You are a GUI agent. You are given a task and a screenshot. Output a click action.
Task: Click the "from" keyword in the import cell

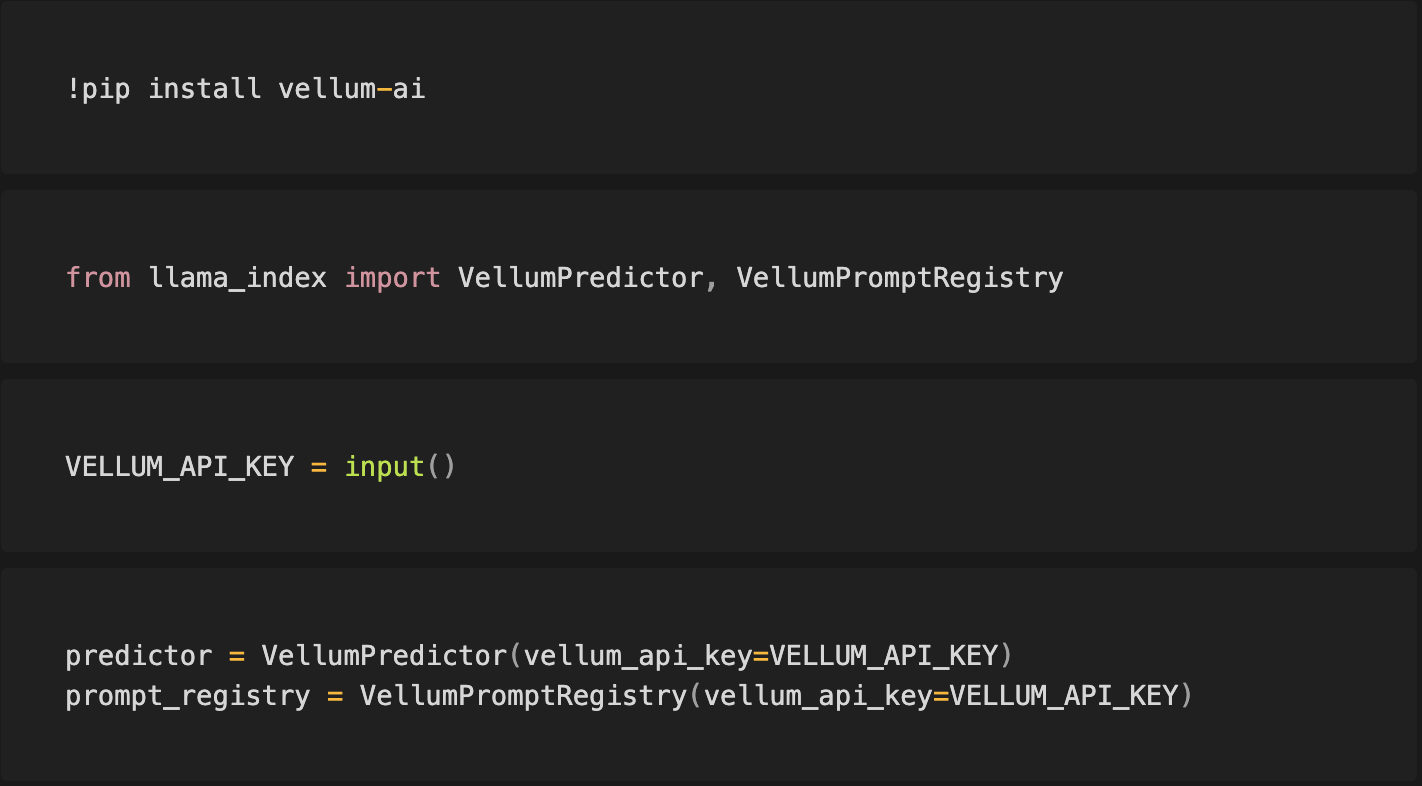[x=98, y=278]
